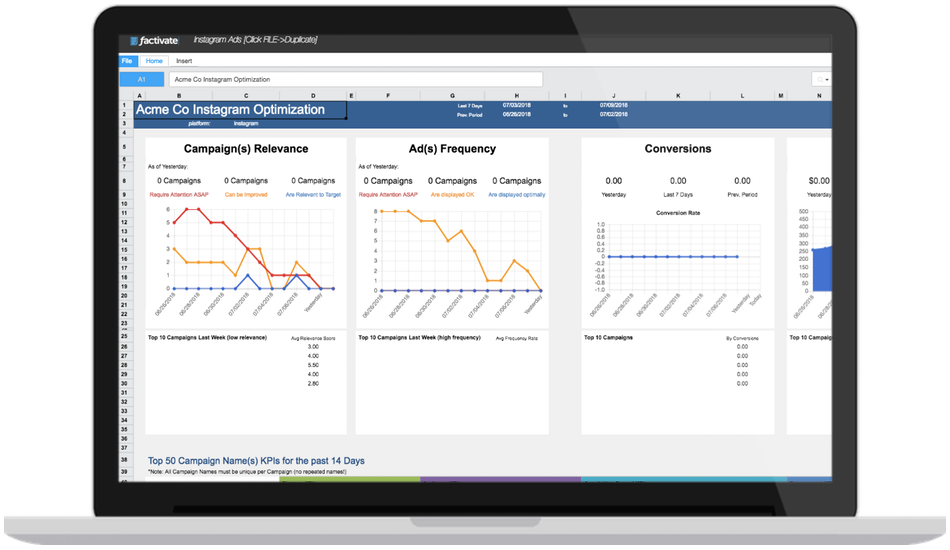Select column header B
The image size is (950, 550).
click(x=179, y=96)
